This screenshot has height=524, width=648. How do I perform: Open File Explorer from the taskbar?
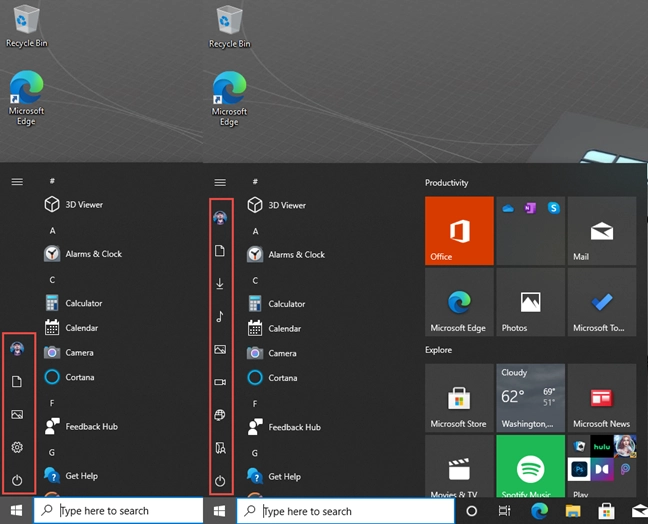tap(573, 511)
